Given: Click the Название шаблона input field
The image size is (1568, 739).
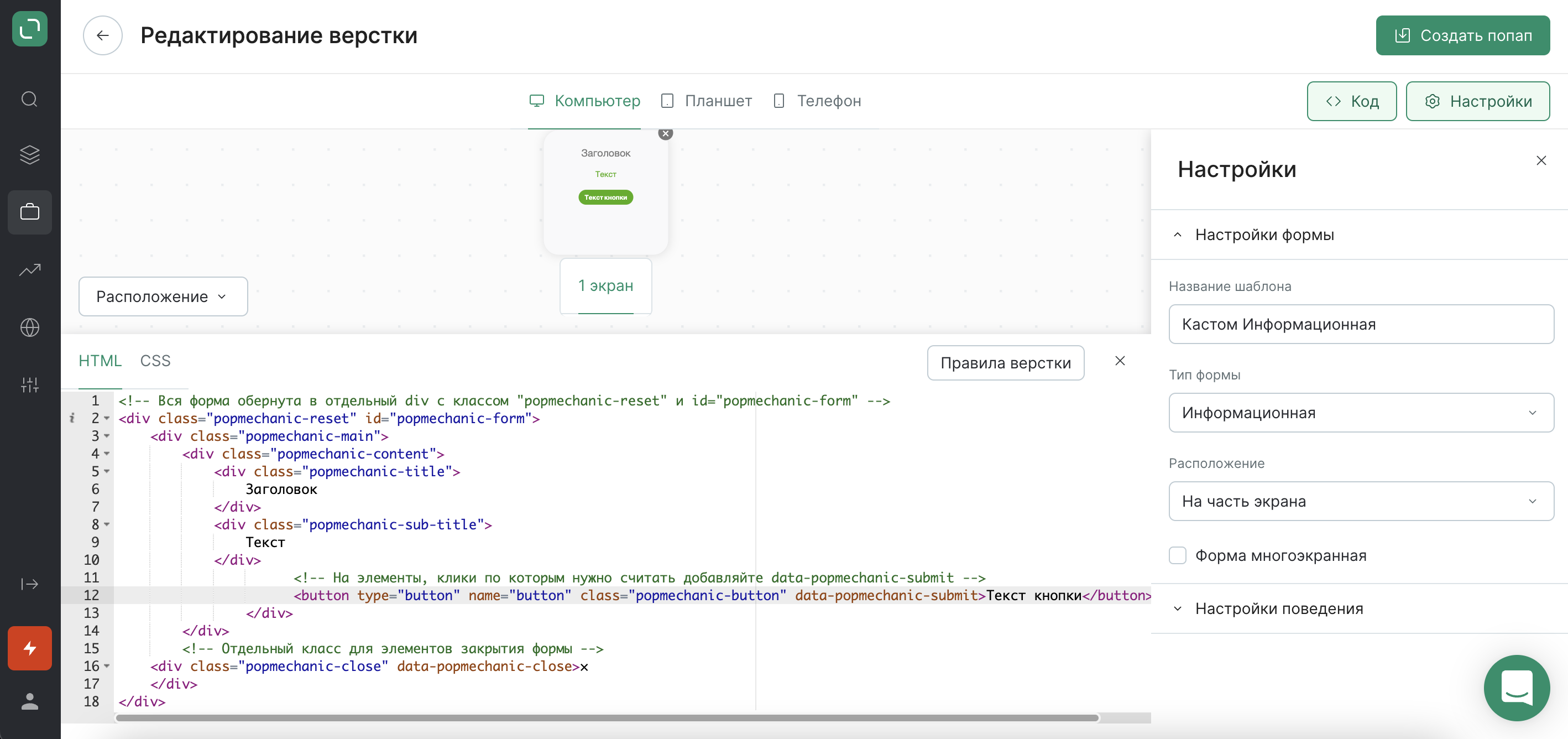Looking at the screenshot, I should point(1361,325).
